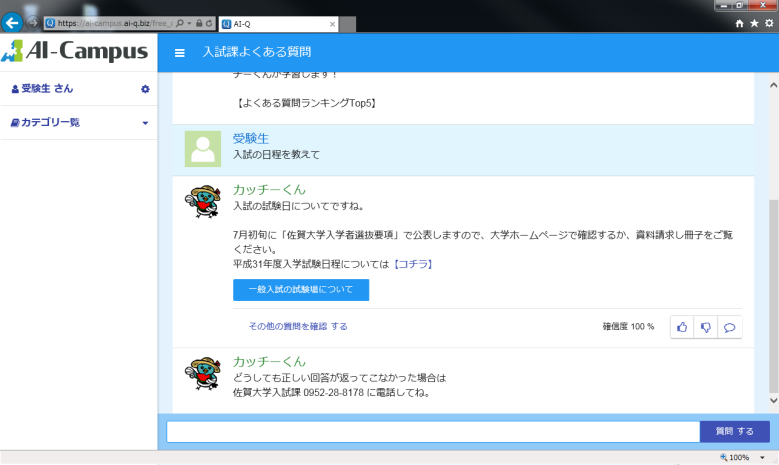Maximize the browser window
Viewport: 779px width, 465px height.
[739, 5]
